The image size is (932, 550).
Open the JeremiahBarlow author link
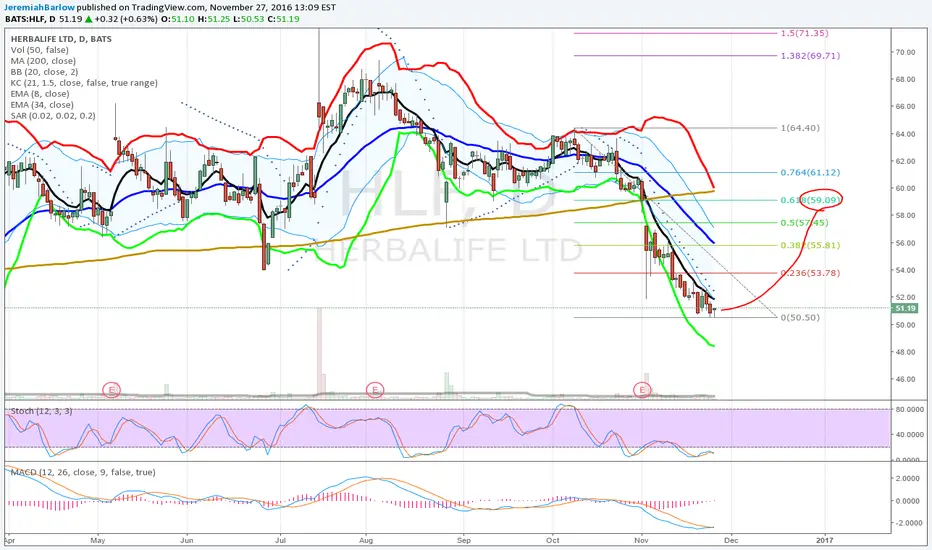point(37,8)
